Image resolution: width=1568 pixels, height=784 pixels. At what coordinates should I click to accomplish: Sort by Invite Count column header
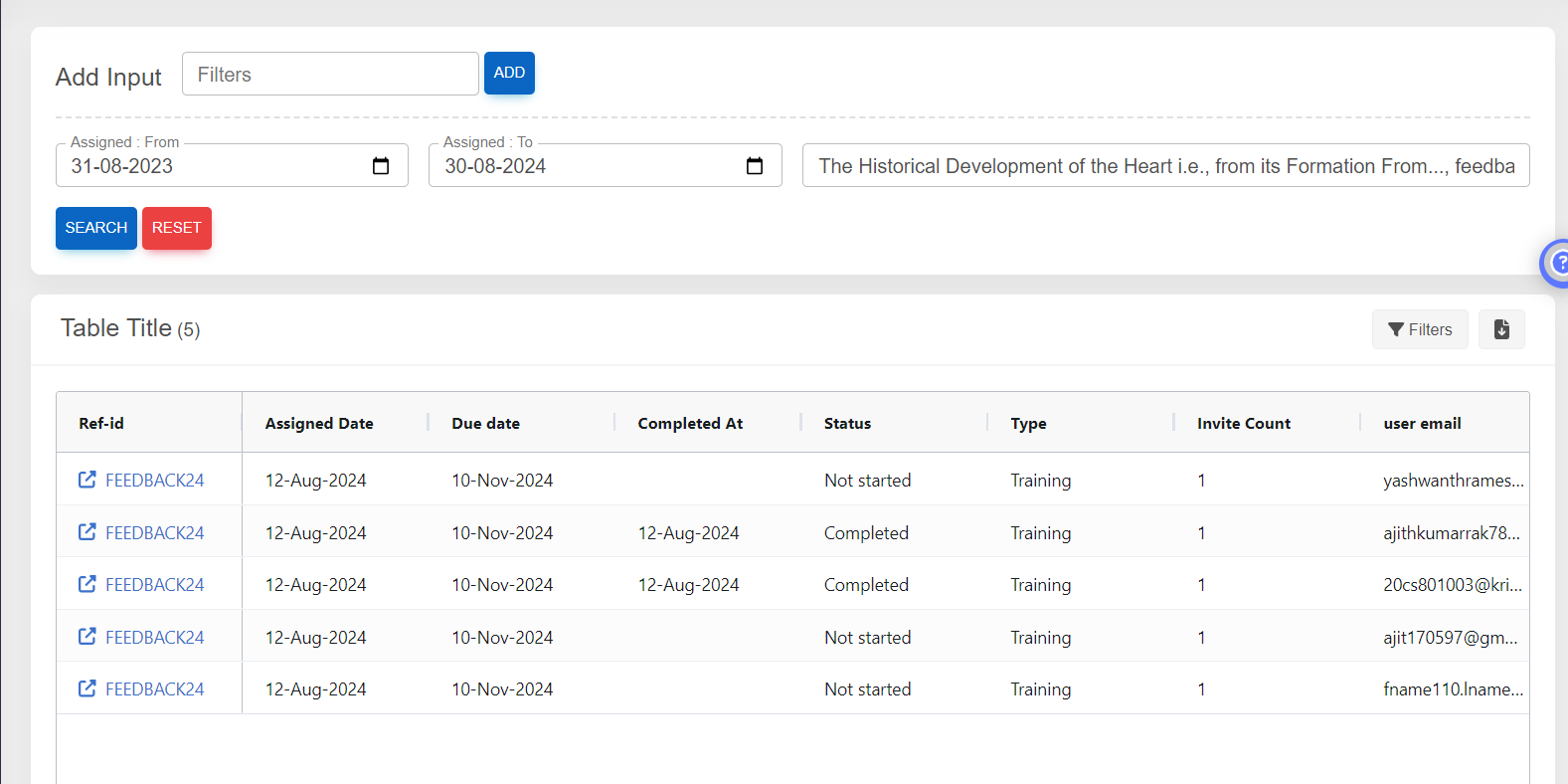point(1244,423)
